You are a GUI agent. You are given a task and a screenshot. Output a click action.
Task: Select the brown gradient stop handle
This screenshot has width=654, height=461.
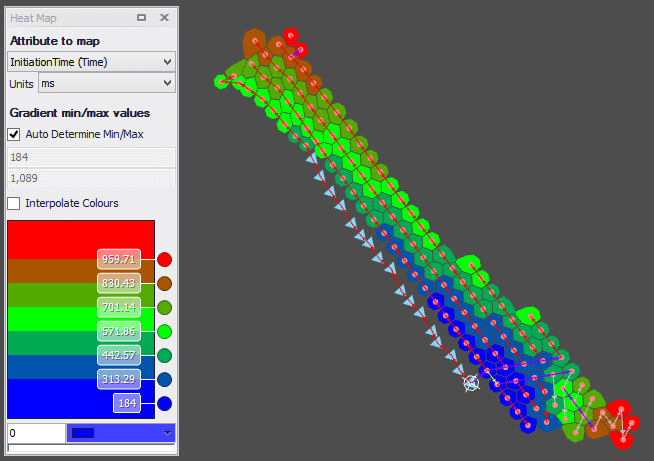165,284
